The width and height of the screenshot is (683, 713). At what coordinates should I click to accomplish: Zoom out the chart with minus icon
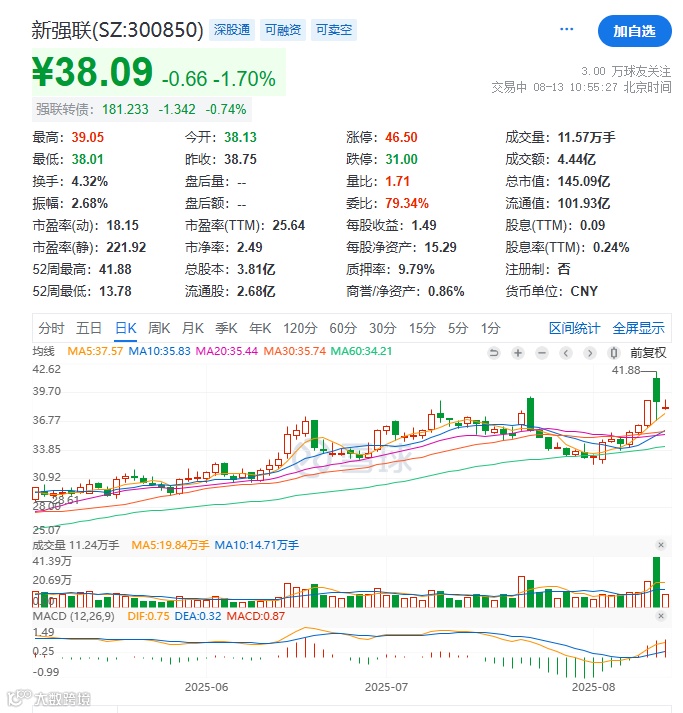tap(542, 353)
